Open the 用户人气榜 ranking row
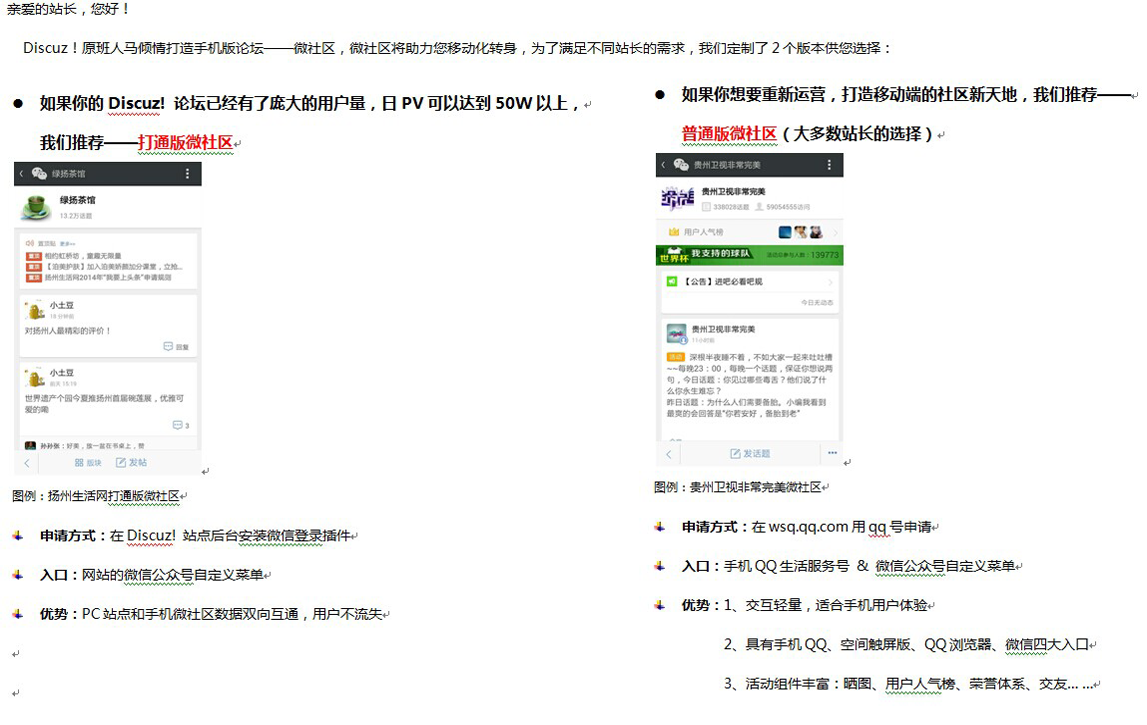The width and height of the screenshot is (1147, 725). click(750, 232)
